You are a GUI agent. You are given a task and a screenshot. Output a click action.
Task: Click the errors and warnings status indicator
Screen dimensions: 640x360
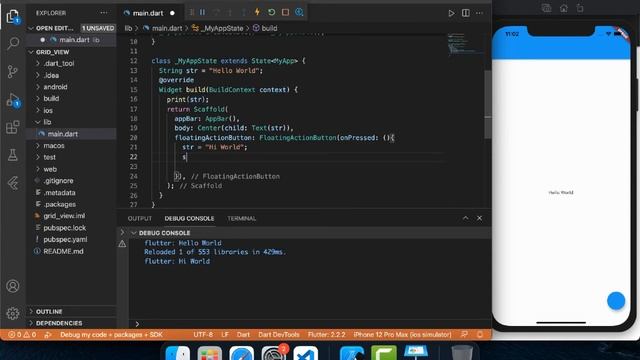(22, 335)
